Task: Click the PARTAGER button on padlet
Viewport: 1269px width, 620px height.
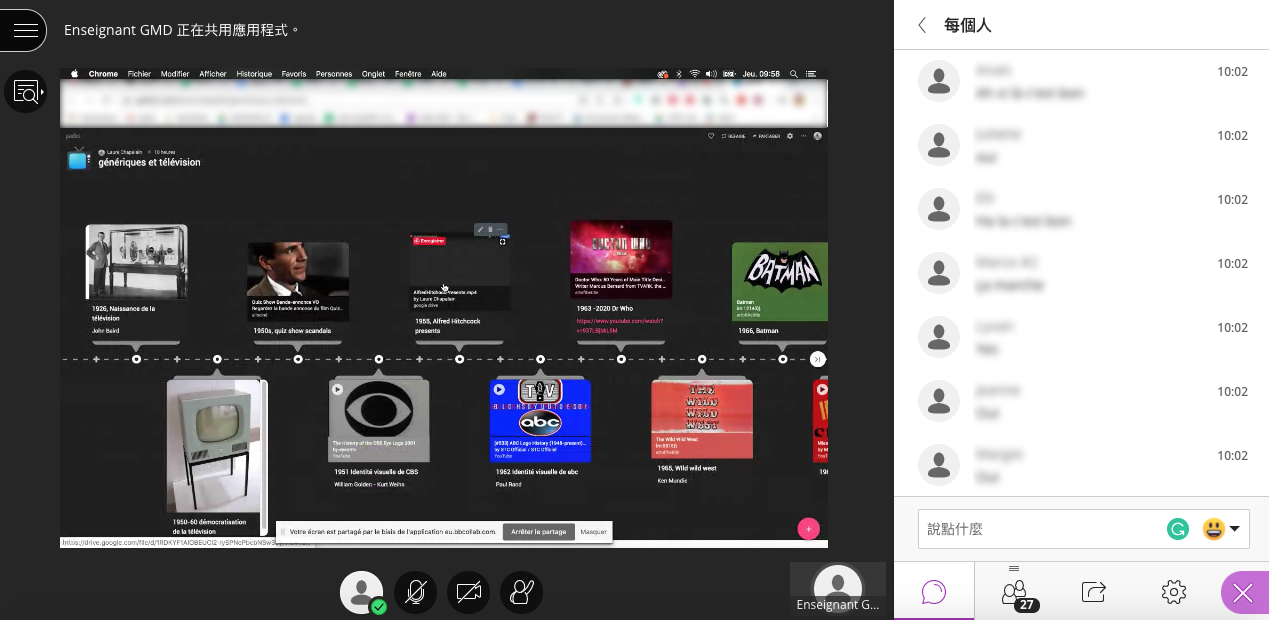Action: (x=768, y=135)
